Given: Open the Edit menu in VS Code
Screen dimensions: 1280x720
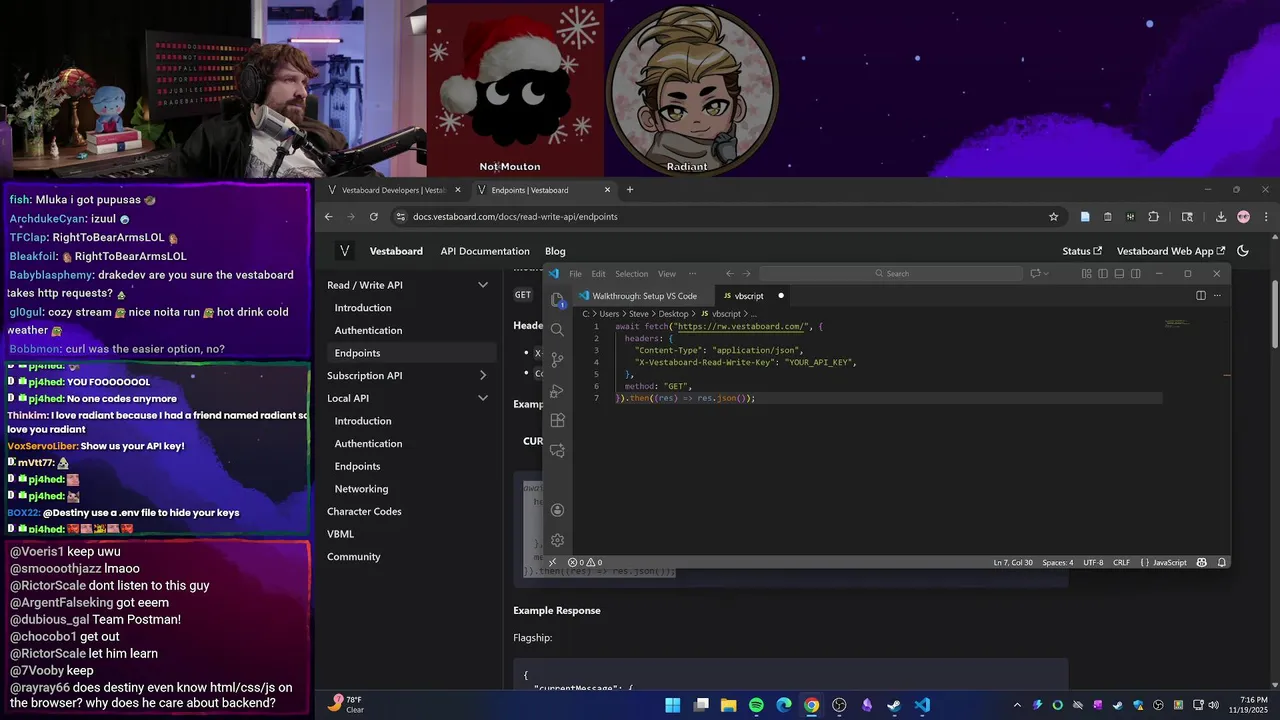Looking at the screenshot, I should click(x=598, y=273).
